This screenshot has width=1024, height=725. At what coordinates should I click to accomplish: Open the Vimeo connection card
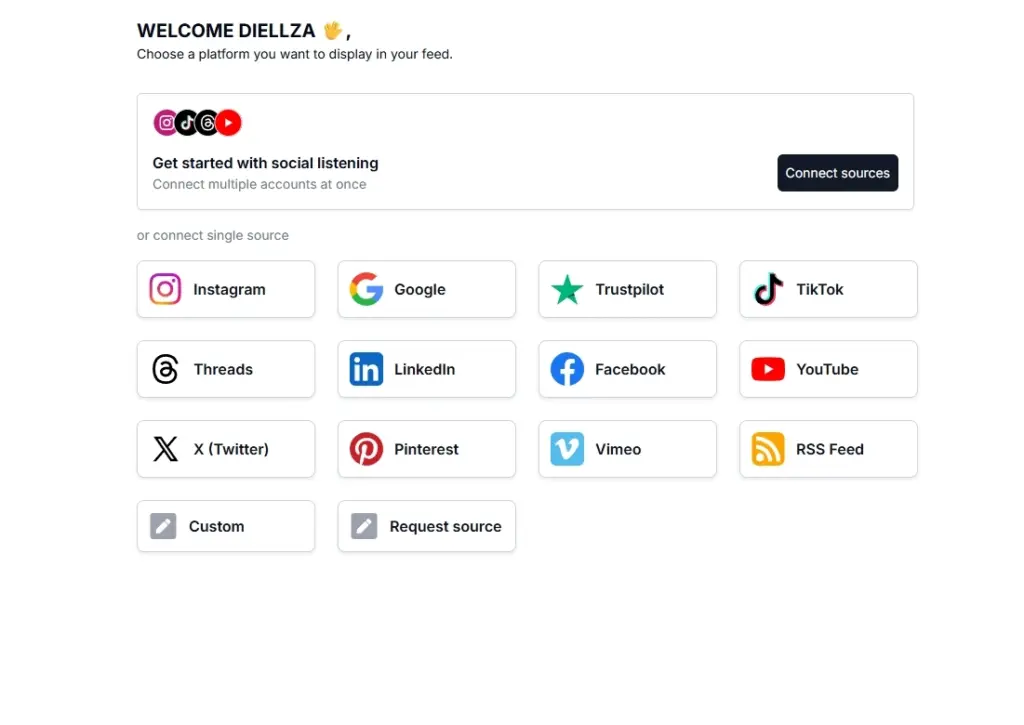[627, 449]
